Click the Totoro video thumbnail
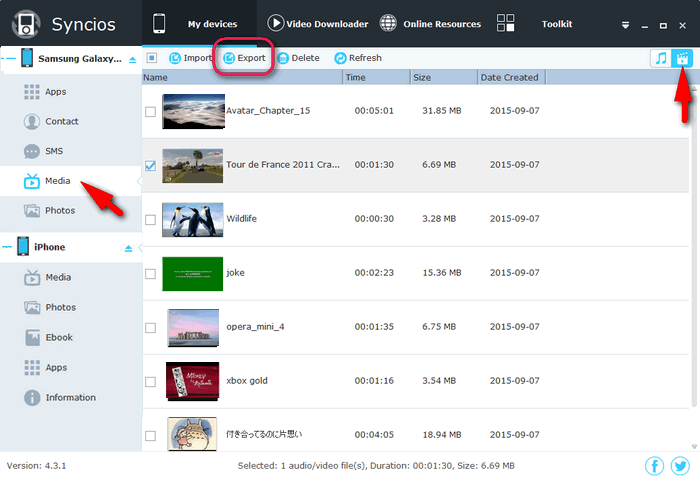Image resolution: width=700 pixels, height=481 pixels. tap(192, 434)
